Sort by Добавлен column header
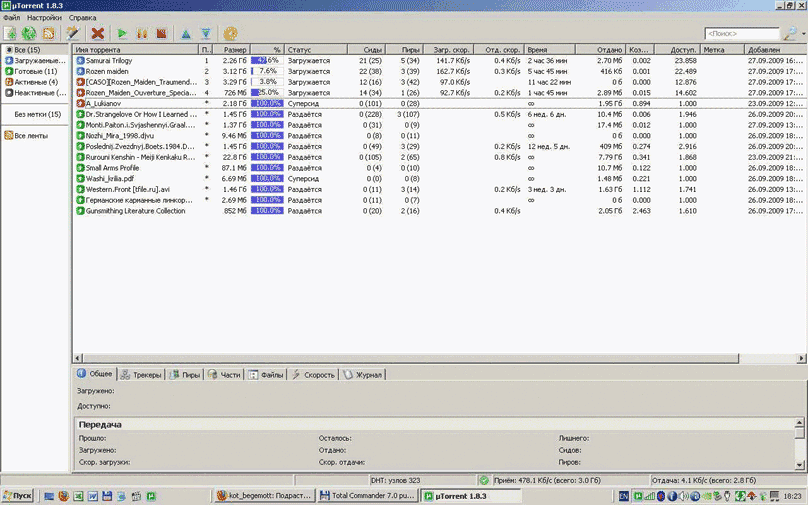Viewport: 808px width, 505px height. coord(776,49)
